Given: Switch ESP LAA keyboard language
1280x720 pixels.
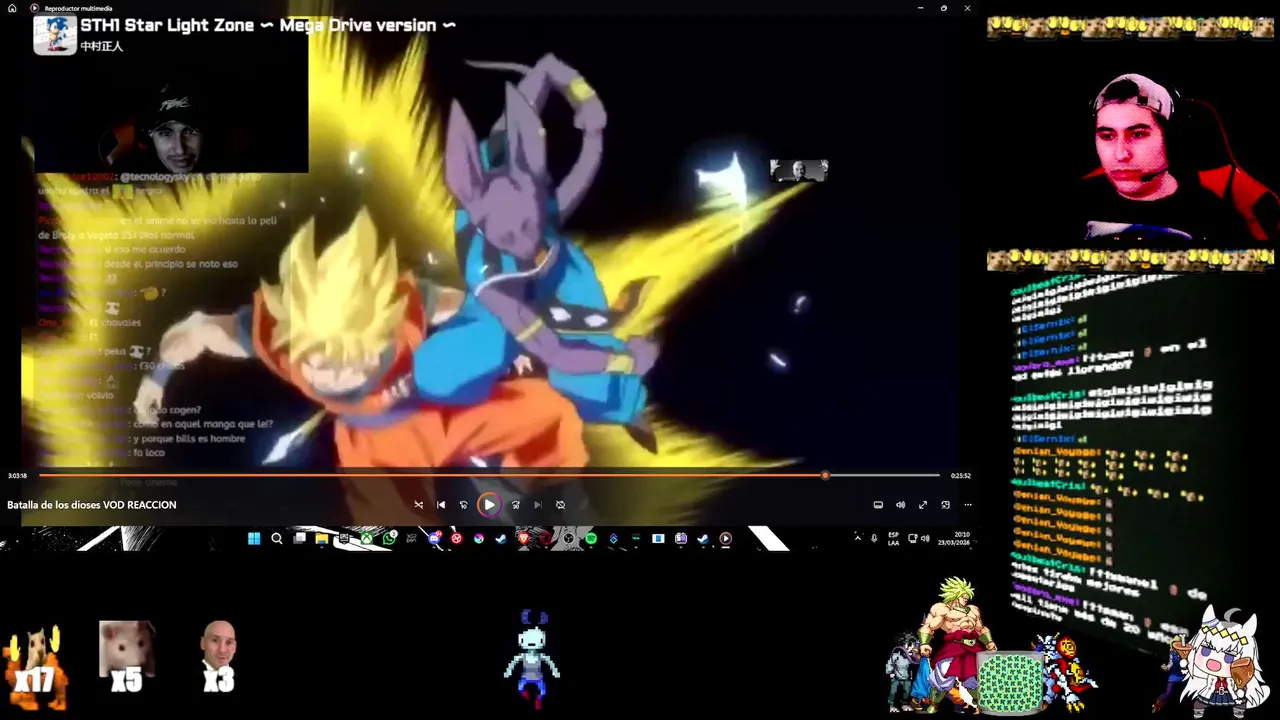Looking at the screenshot, I should coord(893,539).
